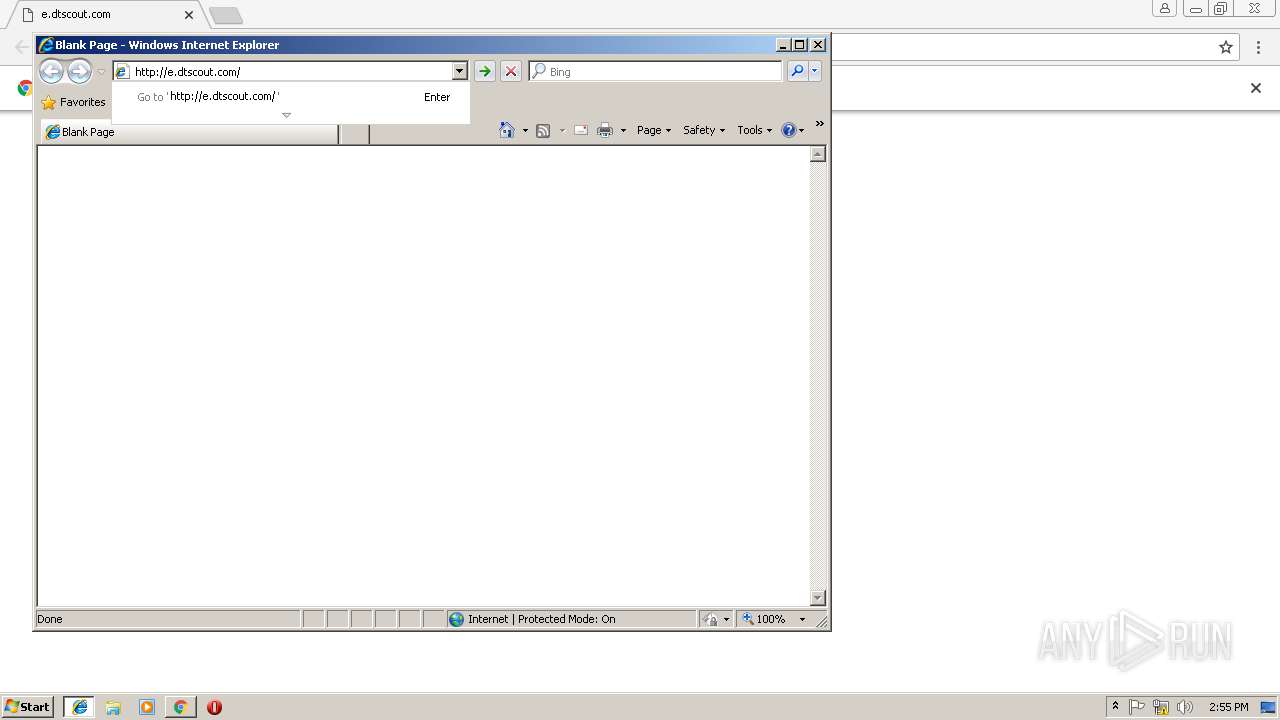Open a new tab in IE

(x=354, y=133)
